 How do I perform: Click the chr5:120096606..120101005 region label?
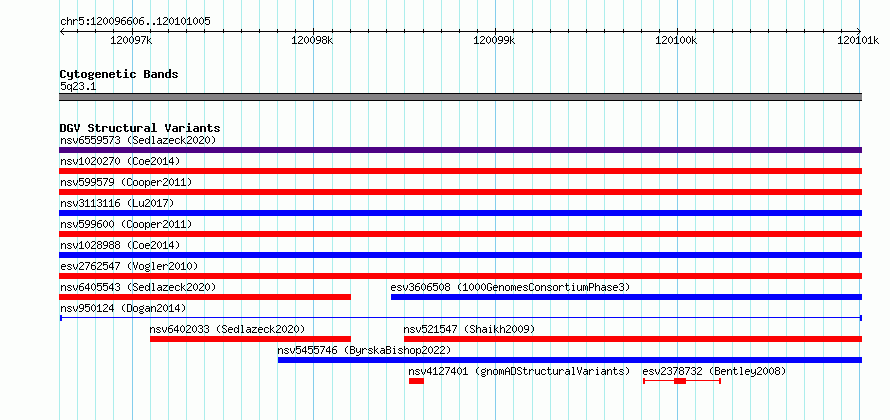coord(135,22)
